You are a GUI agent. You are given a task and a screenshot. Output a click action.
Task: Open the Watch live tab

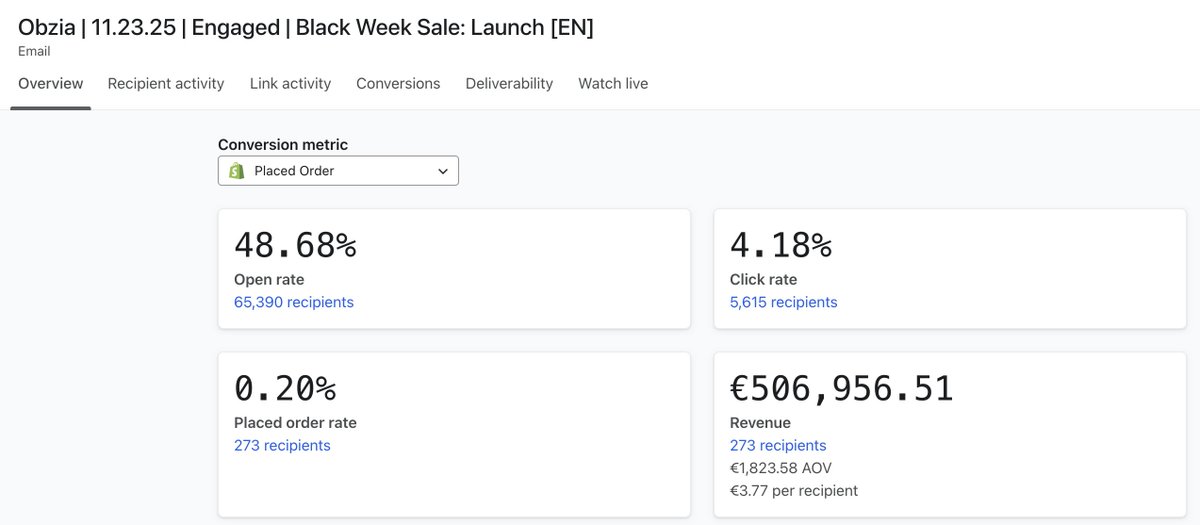[613, 84]
